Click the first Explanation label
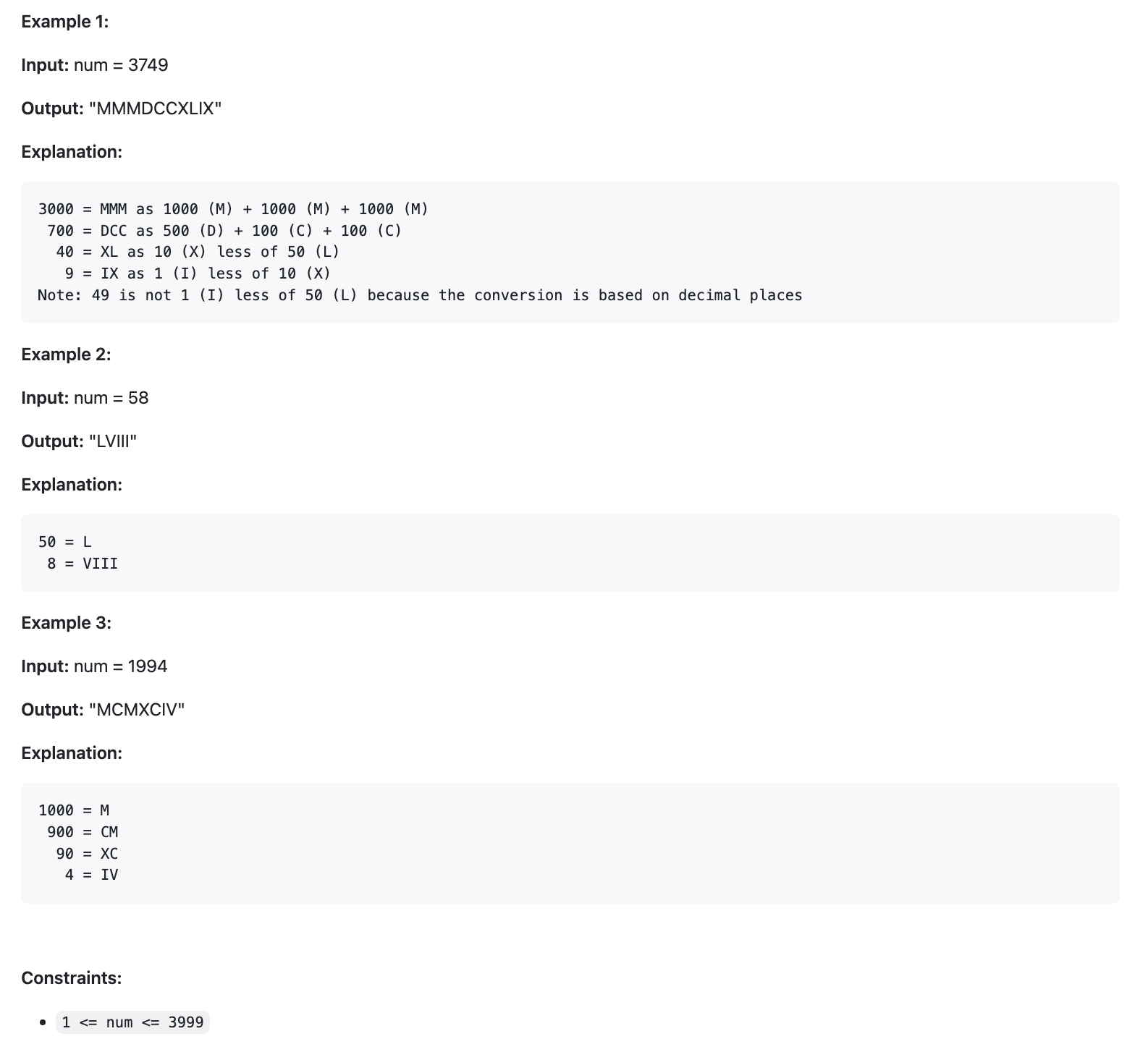 [x=72, y=152]
